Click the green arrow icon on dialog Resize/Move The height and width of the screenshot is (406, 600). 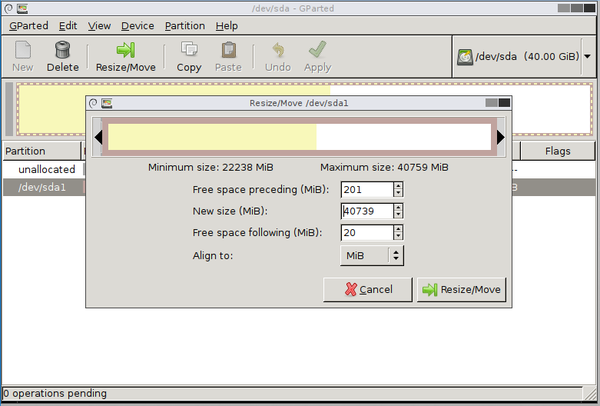(430, 290)
